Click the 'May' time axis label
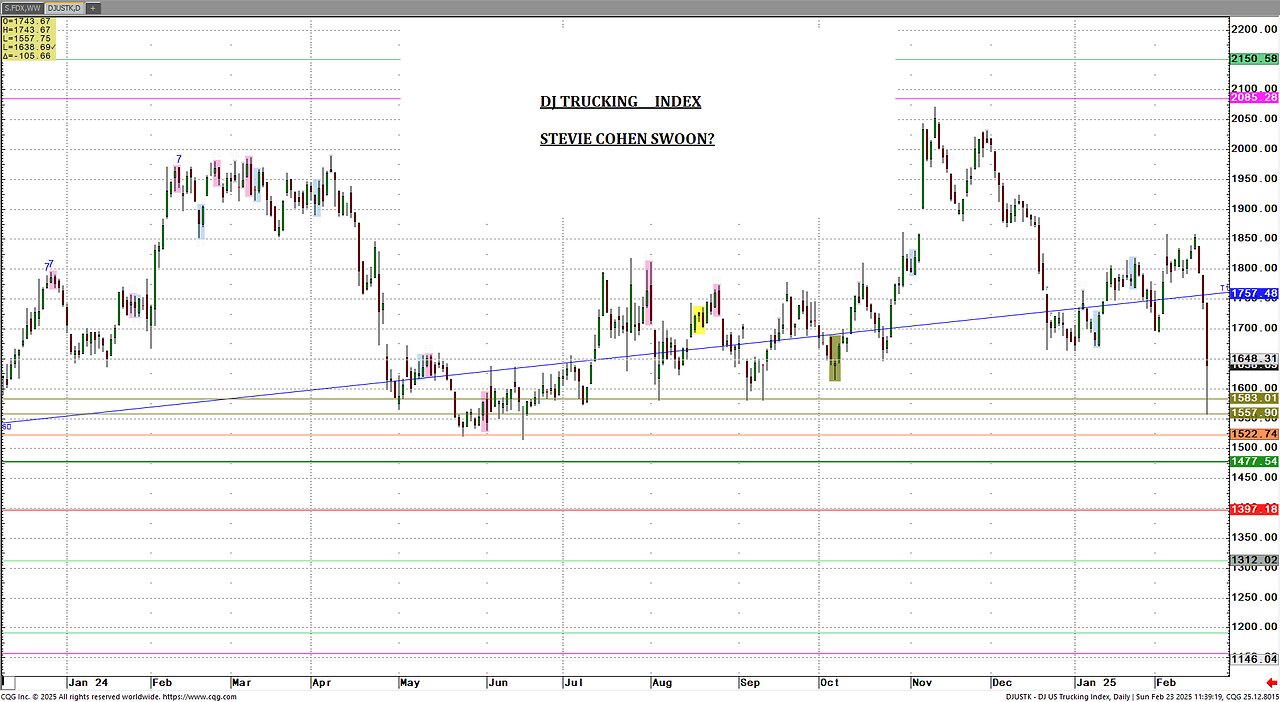 tap(410, 684)
